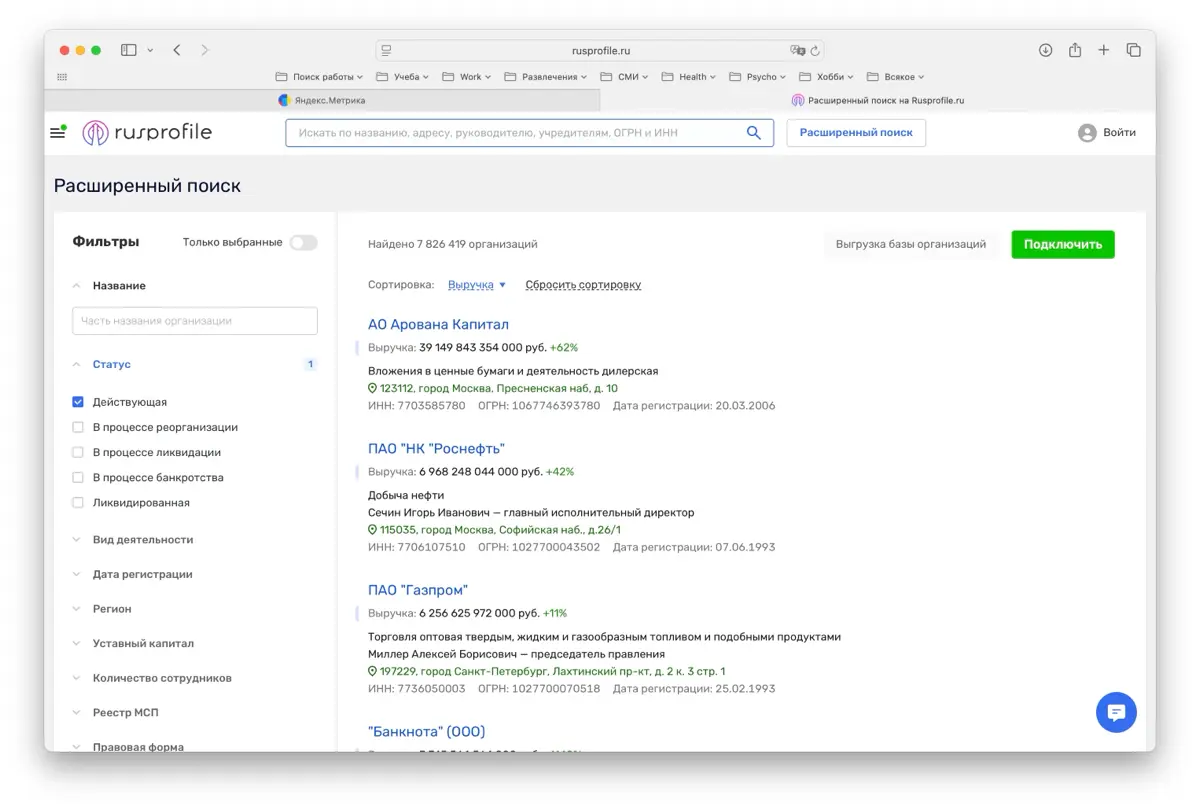Screen dimensions: 1200x810
Task: Click Сбросить сортировку link
Action: click(x=583, y=285)
